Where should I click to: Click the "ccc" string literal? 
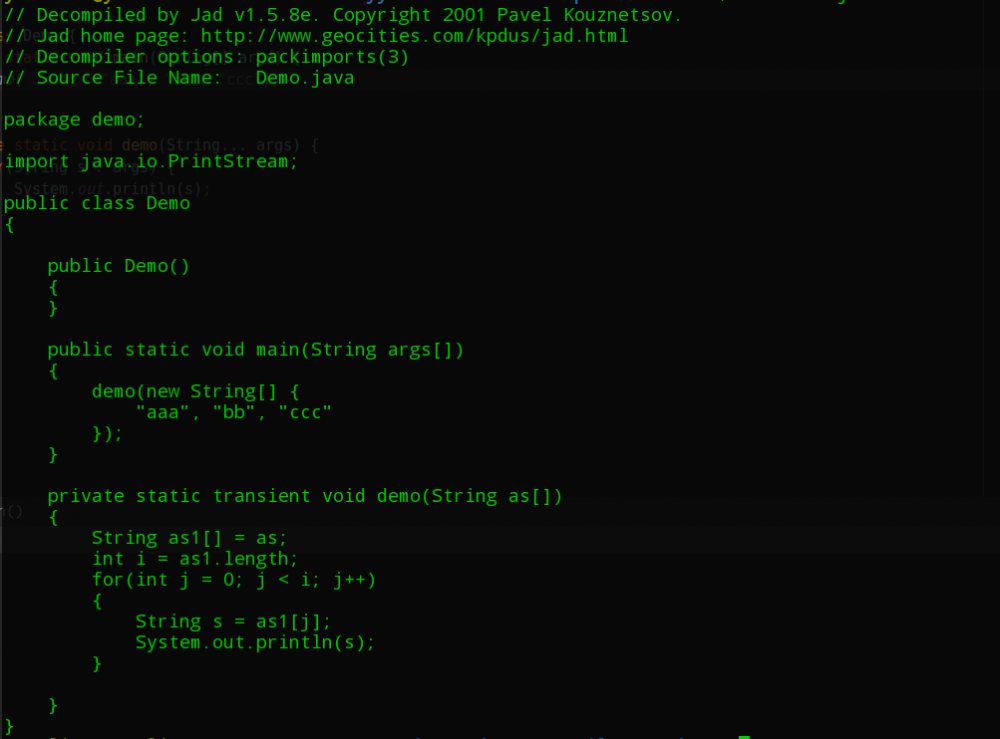[305, 412]
